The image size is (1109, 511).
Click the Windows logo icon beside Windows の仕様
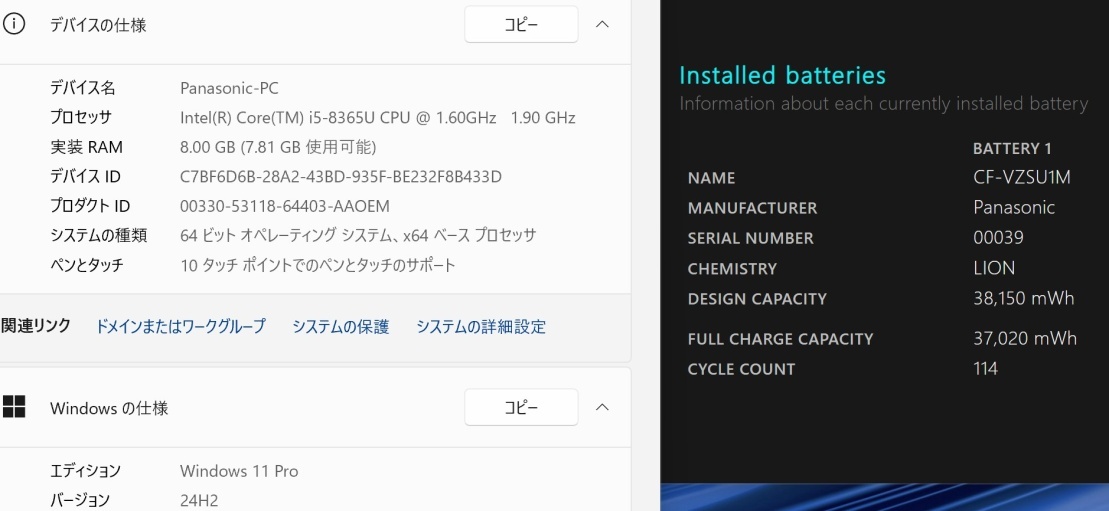pos(13,407)
